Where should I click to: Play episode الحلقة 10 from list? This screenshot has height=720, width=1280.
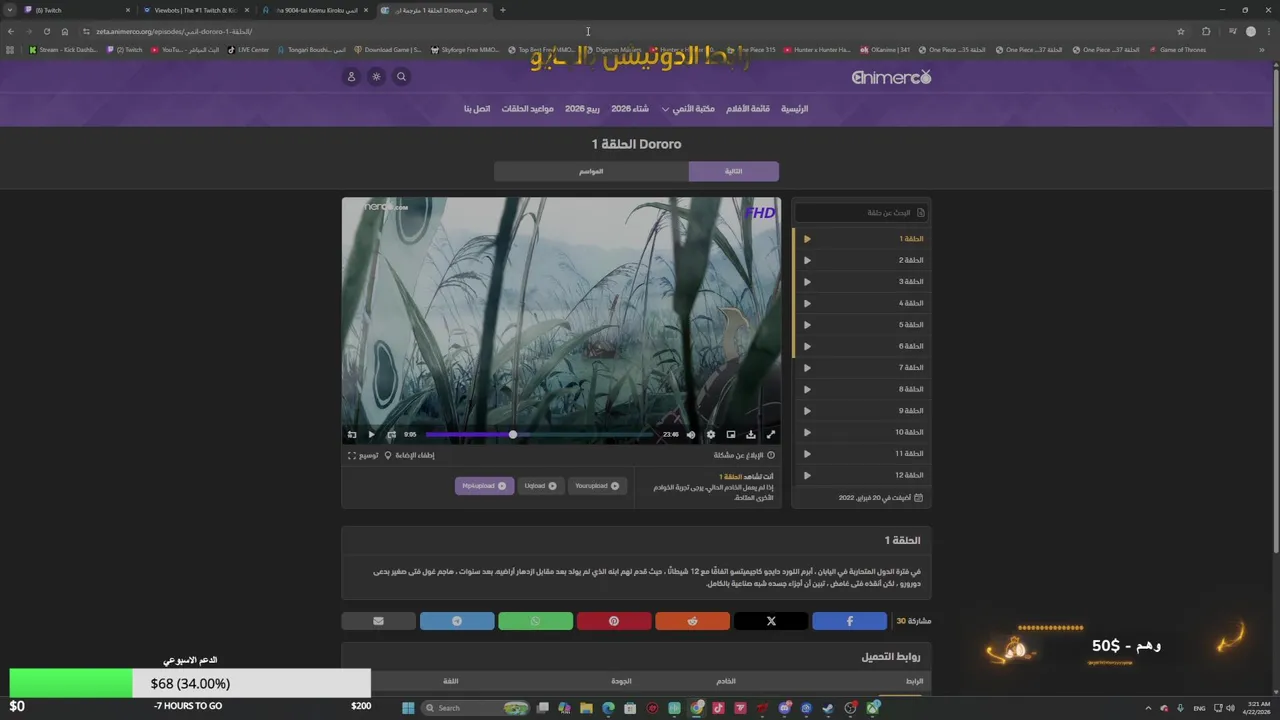862,432
